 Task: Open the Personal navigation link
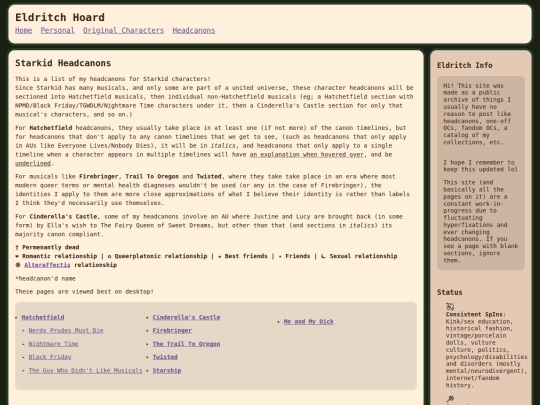[x=58, y=30]
